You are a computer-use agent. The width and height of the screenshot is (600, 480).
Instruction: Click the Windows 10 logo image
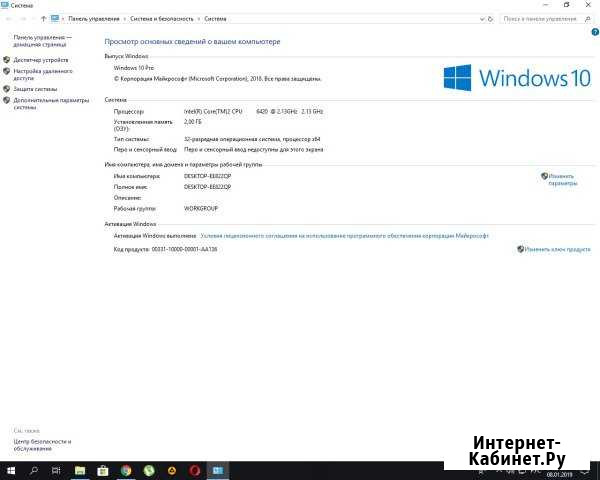[517, 78]
